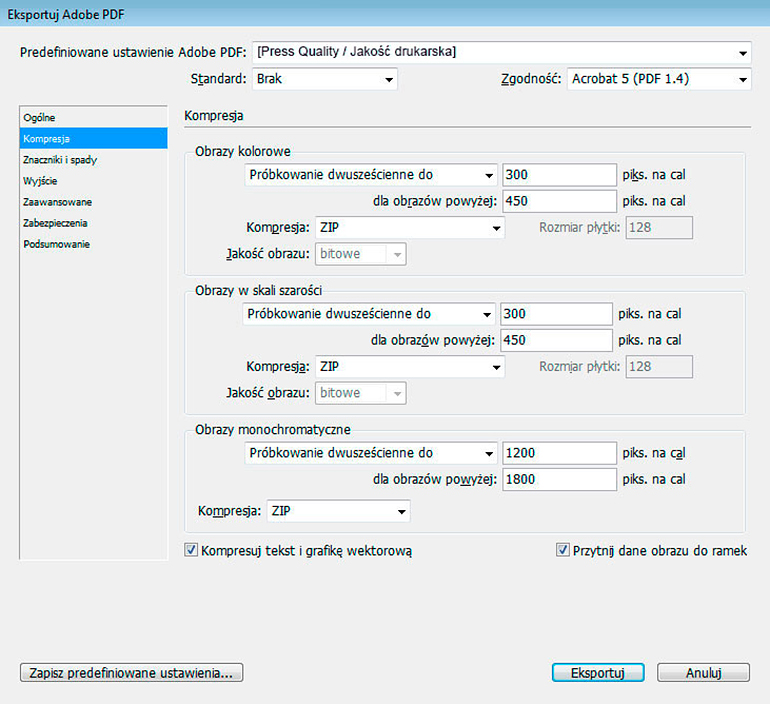Click monochrome 1200 resolution field

pyautogui.click(x=559, y=453)
